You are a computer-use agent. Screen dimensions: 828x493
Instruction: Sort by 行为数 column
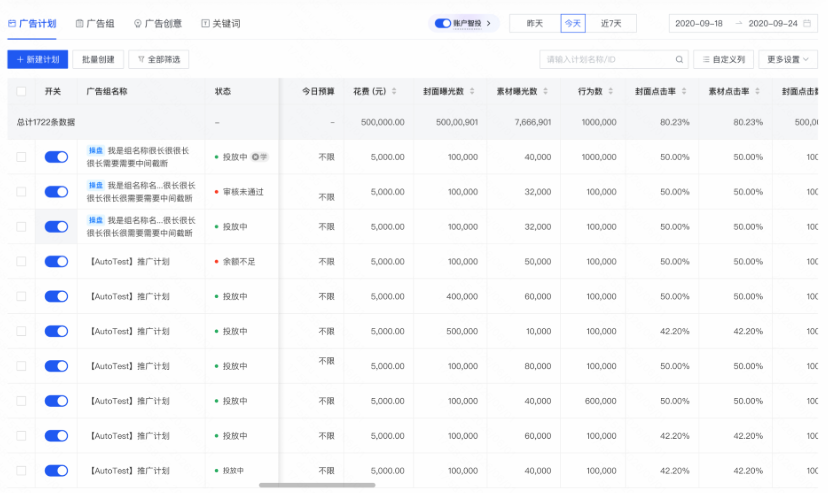point(610,91)
